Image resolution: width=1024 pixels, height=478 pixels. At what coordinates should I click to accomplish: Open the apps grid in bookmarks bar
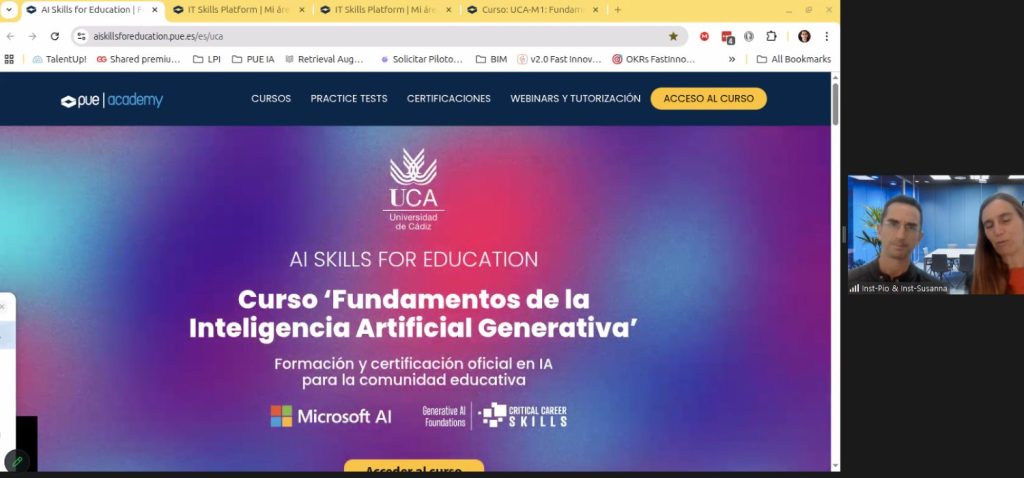coord(10,59)
